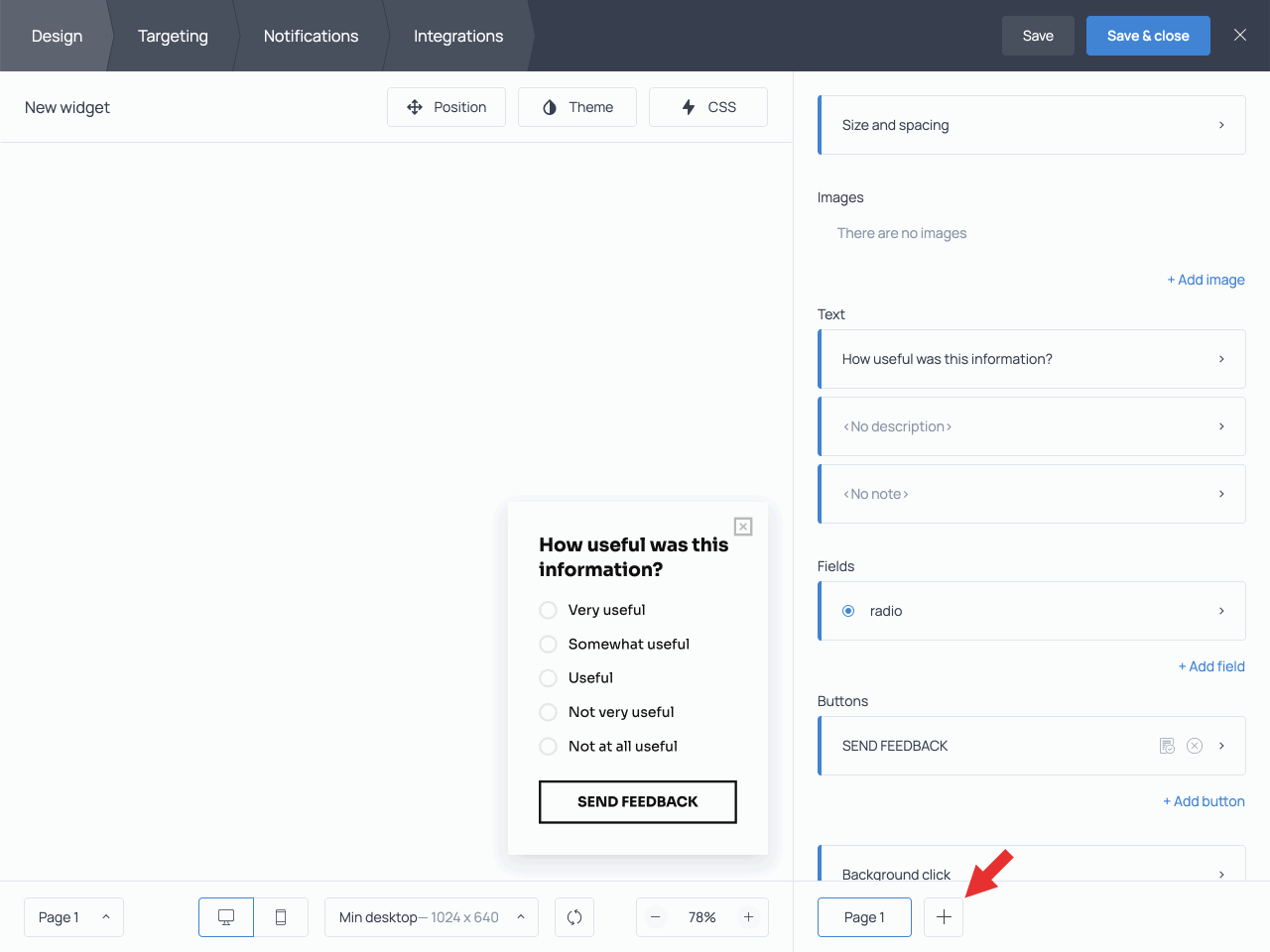This screenshot has height=952, width=1270.
Task: Open the Min desktop resolution dropdown
Action: point(432,917)
